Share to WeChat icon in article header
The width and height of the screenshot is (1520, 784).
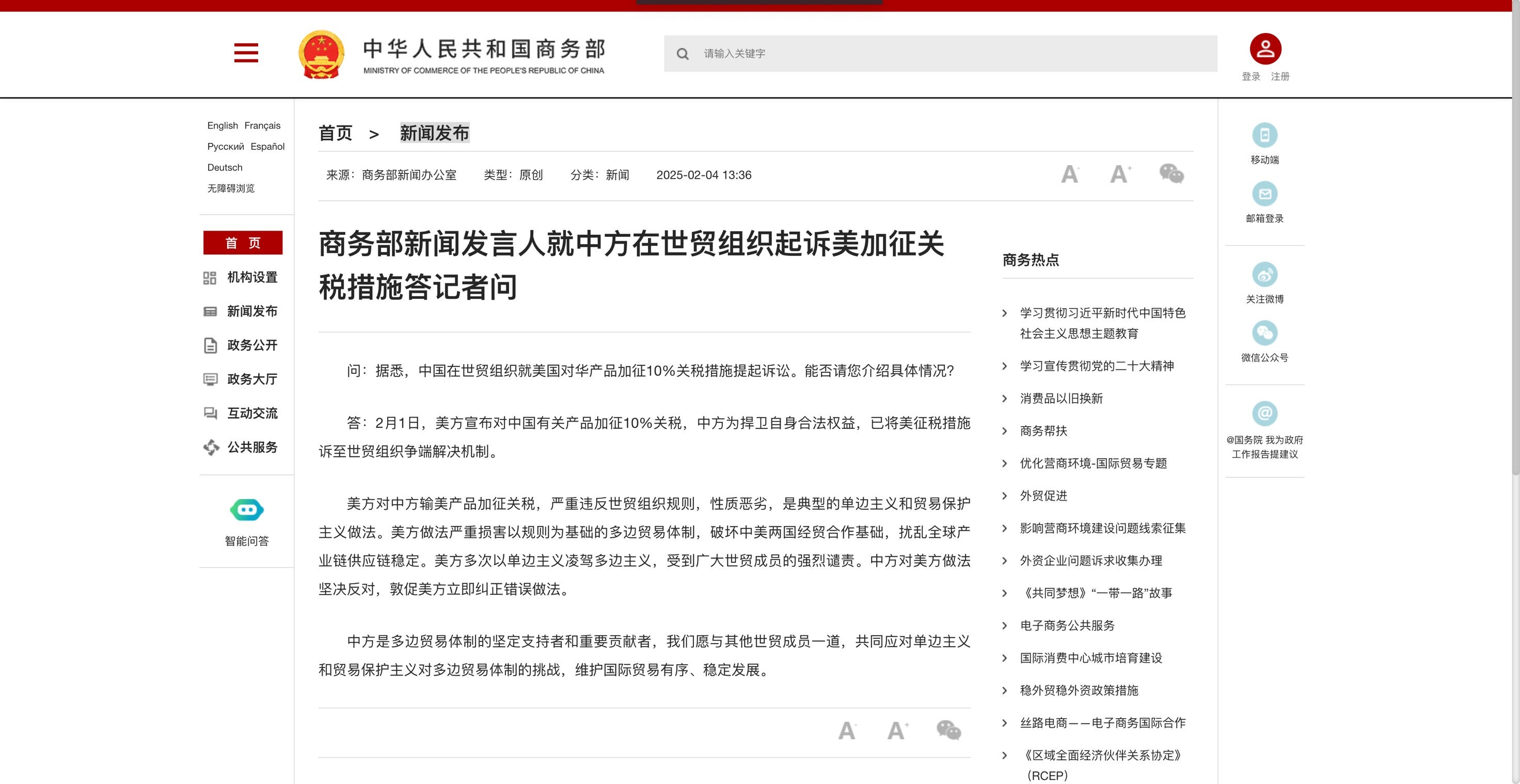coord(1171,173)
